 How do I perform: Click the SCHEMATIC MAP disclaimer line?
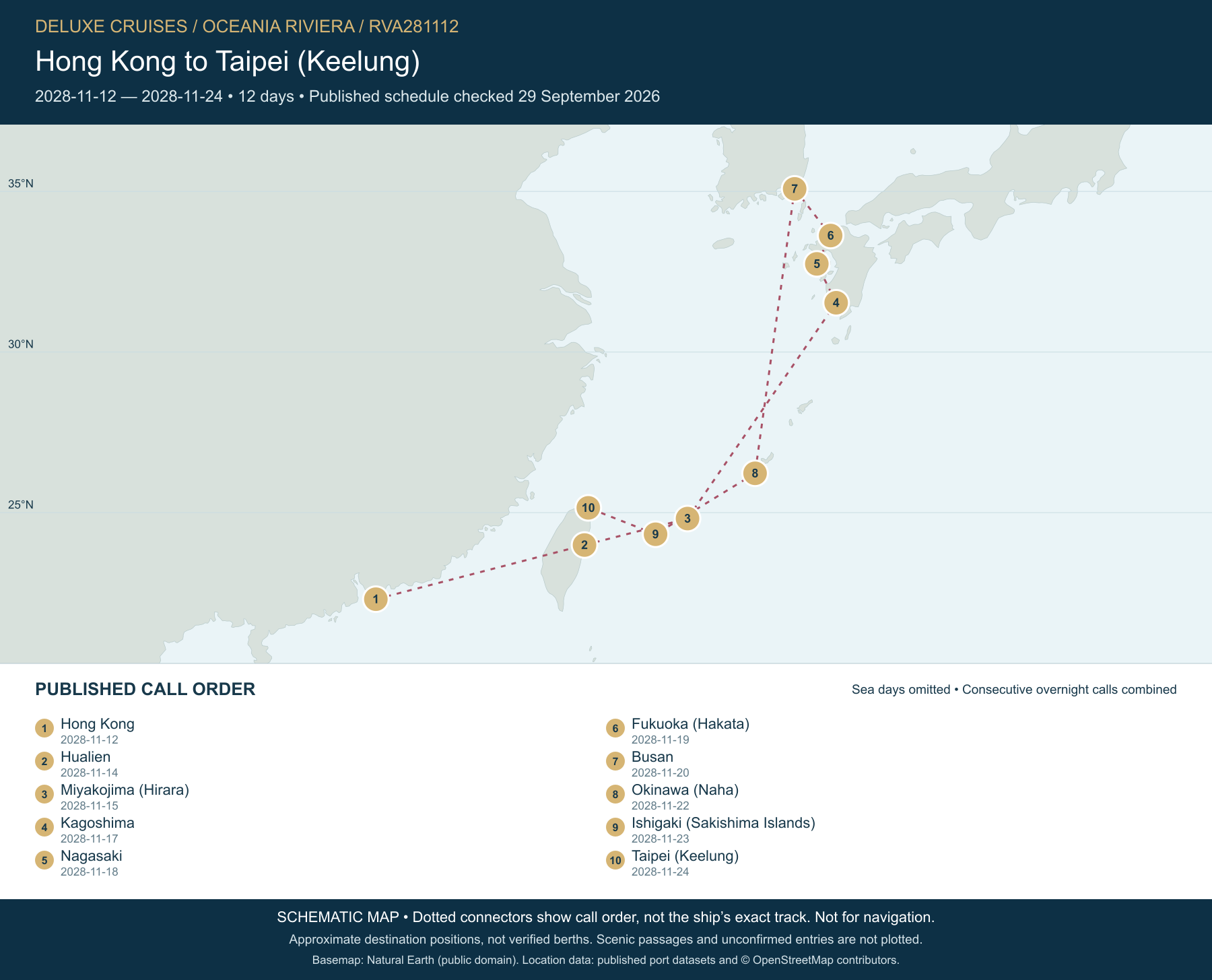pos(606,917)
